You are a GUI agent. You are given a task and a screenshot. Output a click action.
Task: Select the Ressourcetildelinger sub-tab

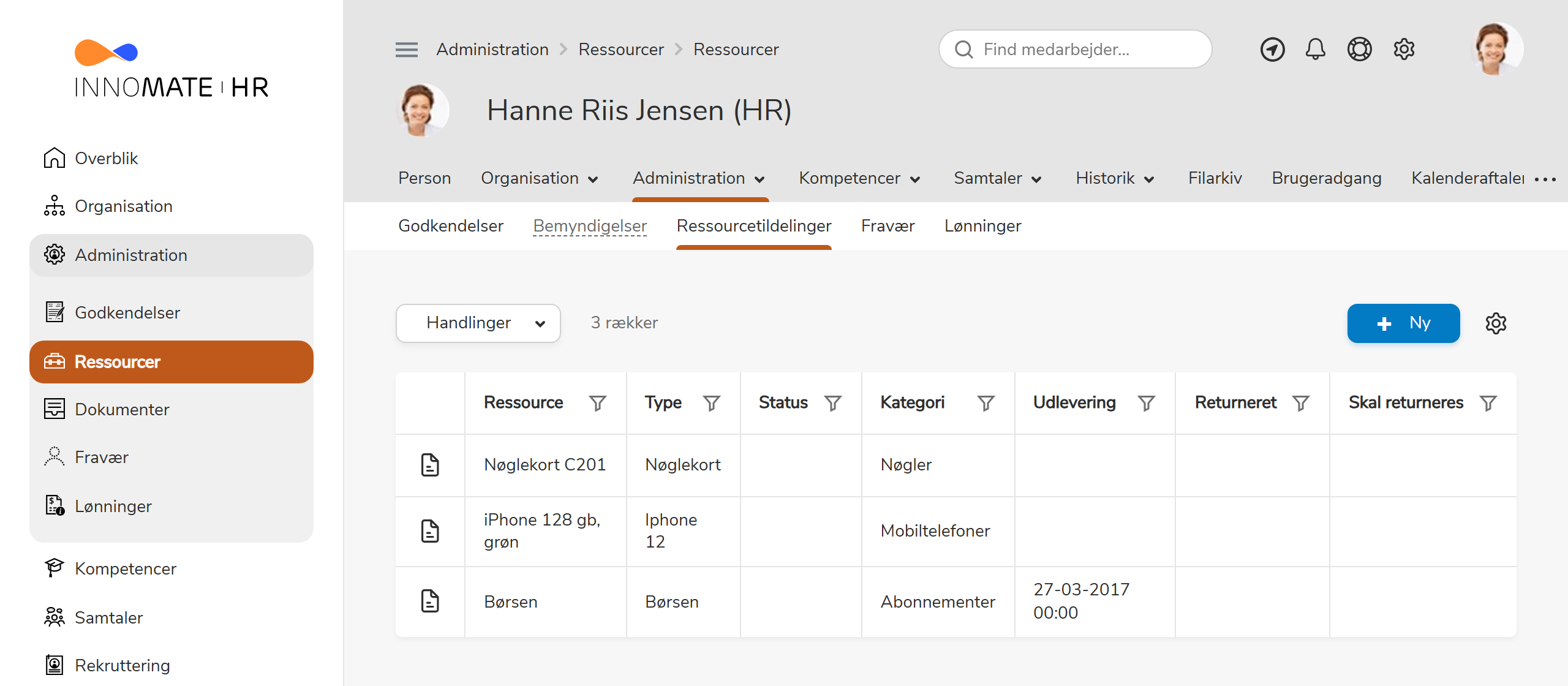click(x=754, y=226)
